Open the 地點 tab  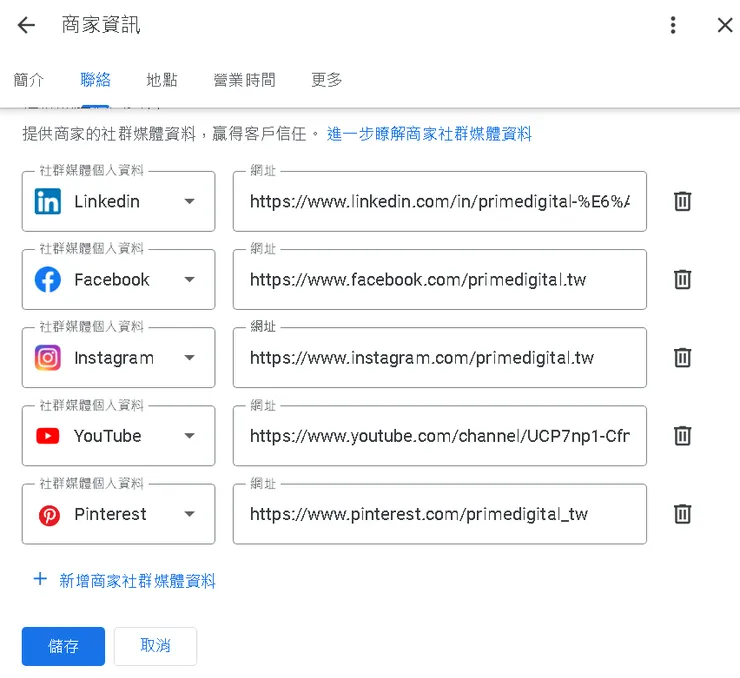coord(162,80)
